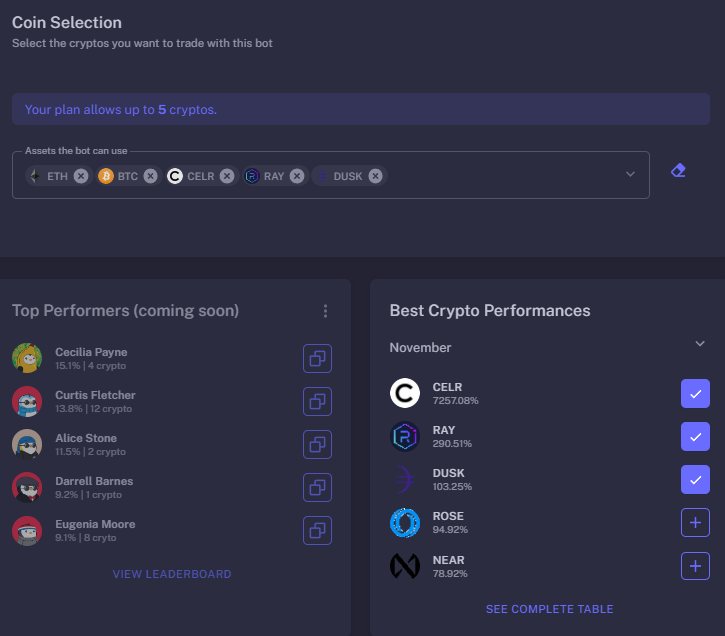The height and width of the screenshot is (636, 725).
Task: Remove the ETH chip from assets
Action: (x=81, y=176)
